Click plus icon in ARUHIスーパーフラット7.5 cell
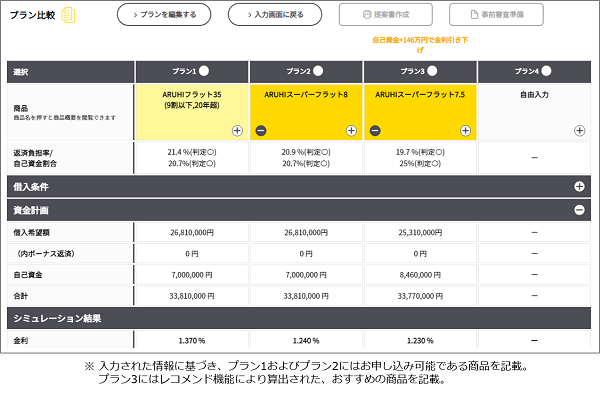The height and width of the screenshot is (394, 600). 465,130
